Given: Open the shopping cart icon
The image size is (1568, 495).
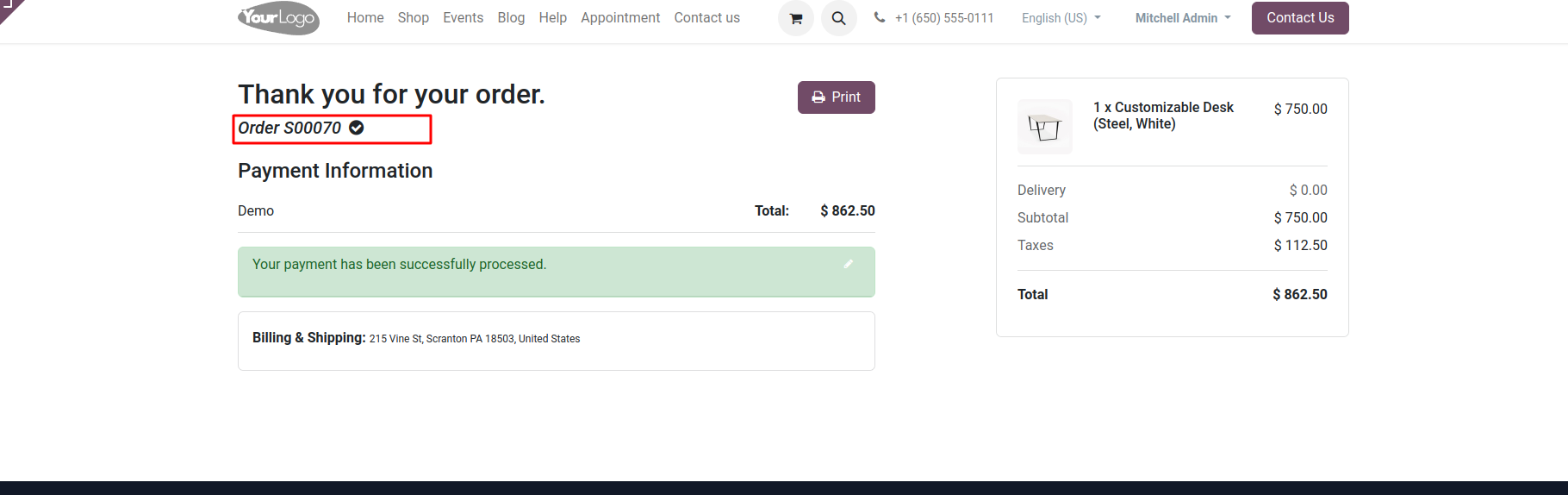Looking at the screenshot, I should pos(796,18).
